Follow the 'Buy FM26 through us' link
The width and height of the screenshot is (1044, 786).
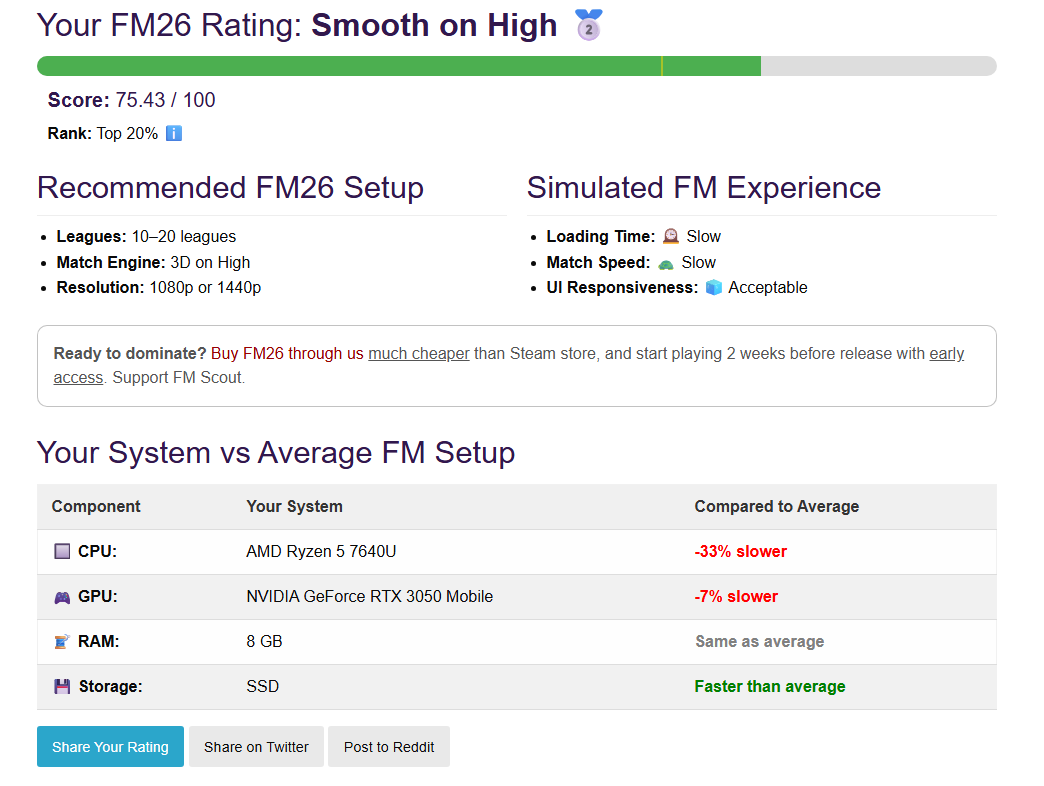[287, 353]
